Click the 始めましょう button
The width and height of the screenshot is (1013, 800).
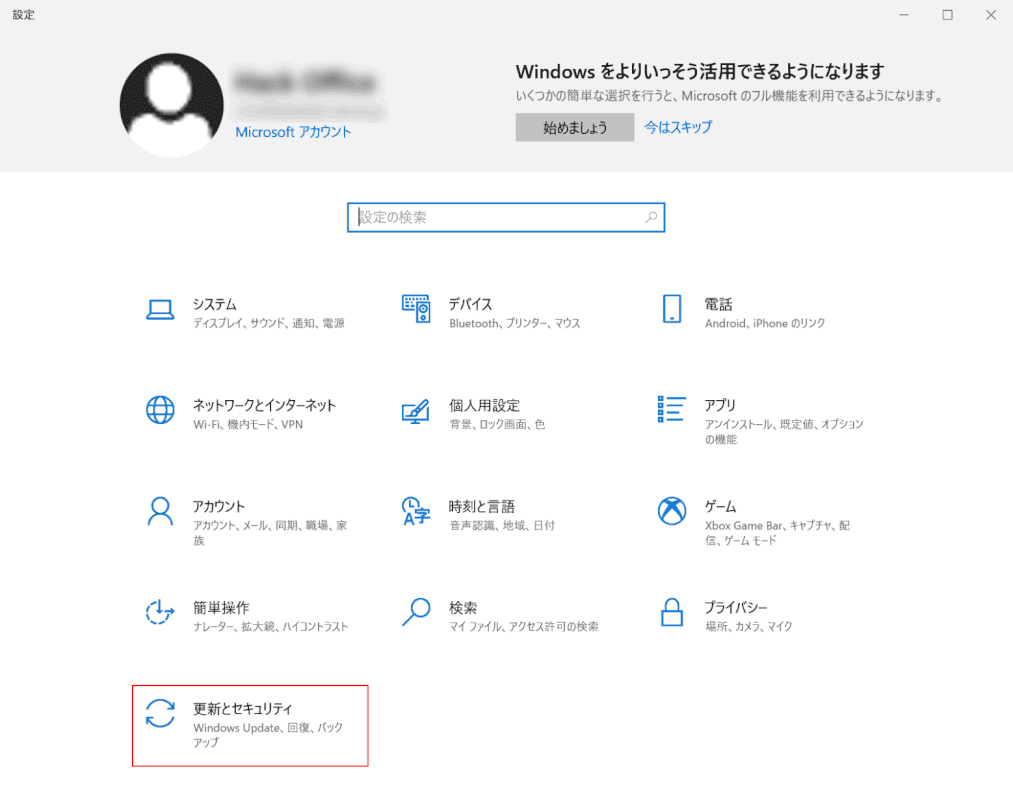(575, 127)
